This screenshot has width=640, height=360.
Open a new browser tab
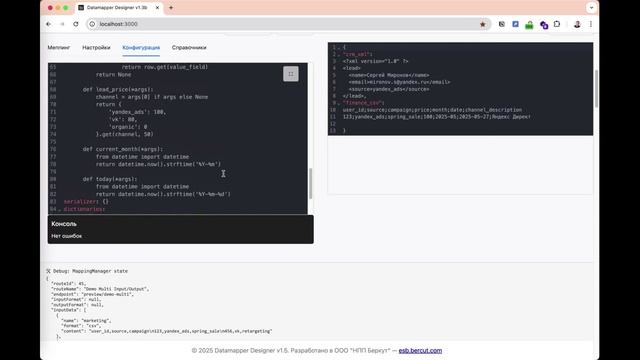click(x=171, y=8)
